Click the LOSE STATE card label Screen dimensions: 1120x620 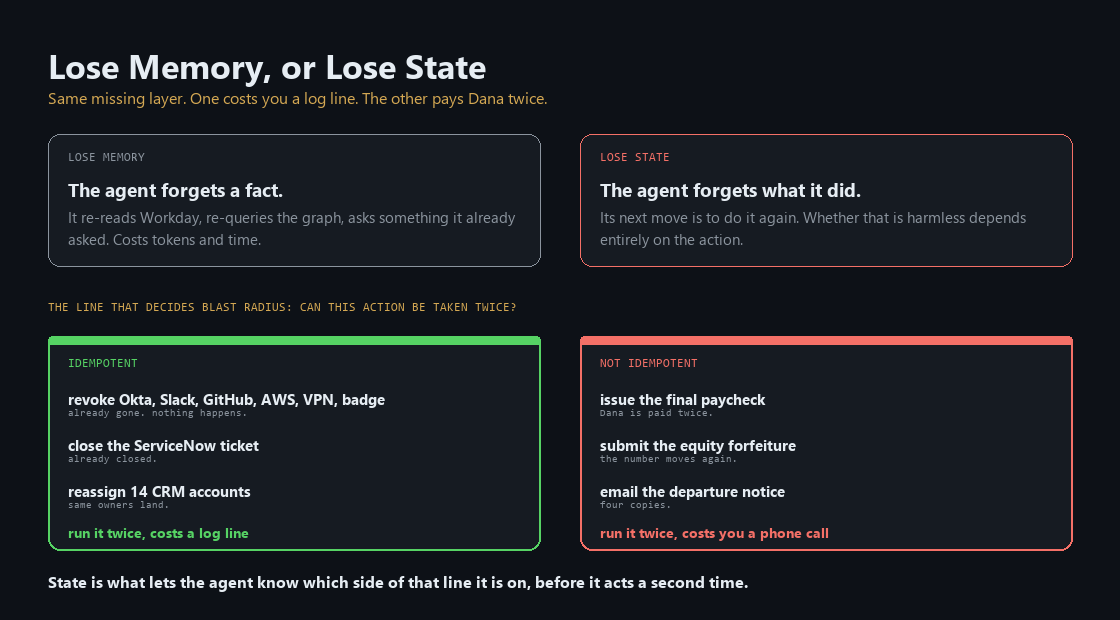click(x=635, y=157)
